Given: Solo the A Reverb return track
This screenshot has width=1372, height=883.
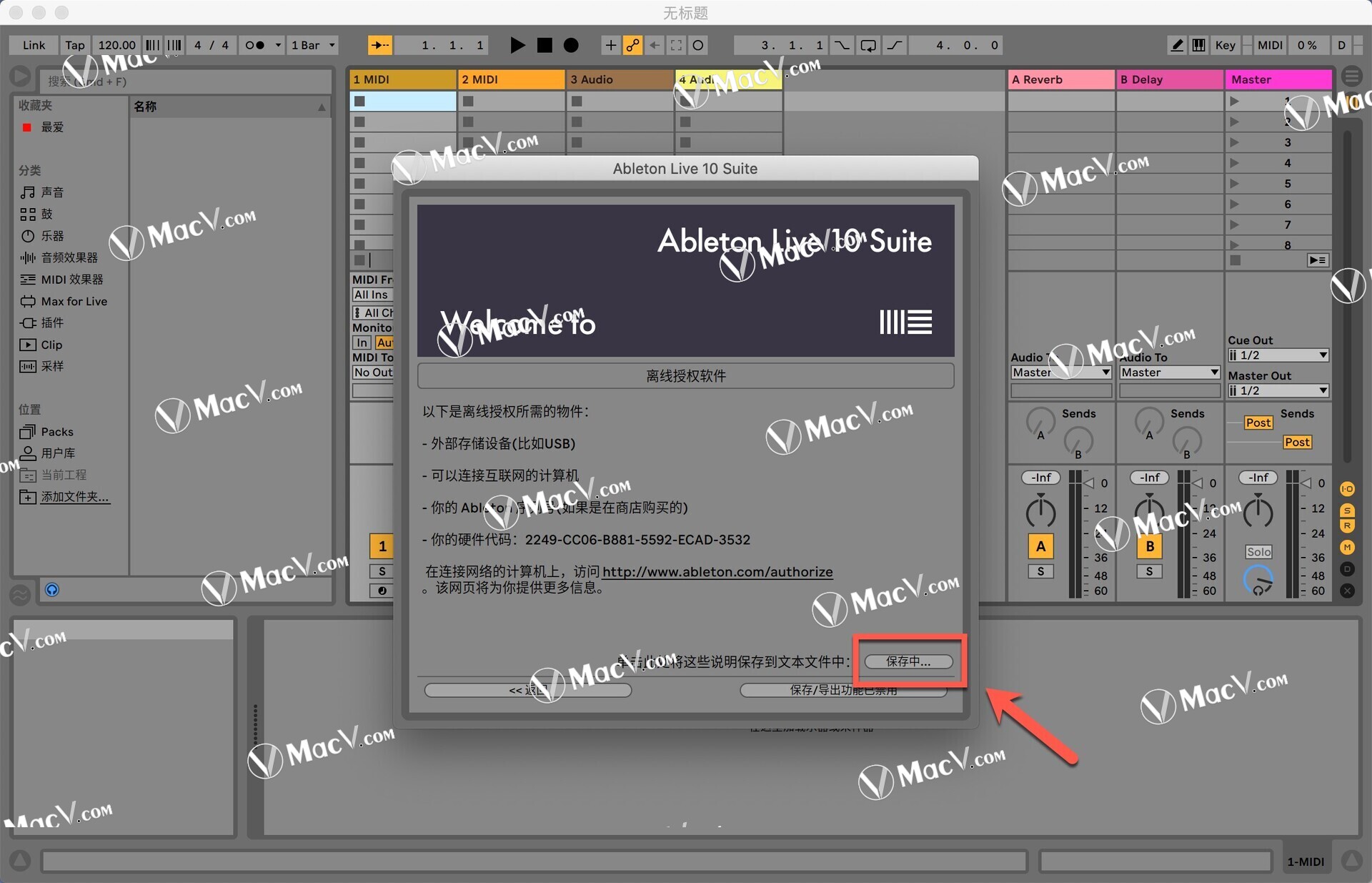Looking at the screenshot, I should pos(1040,571).
